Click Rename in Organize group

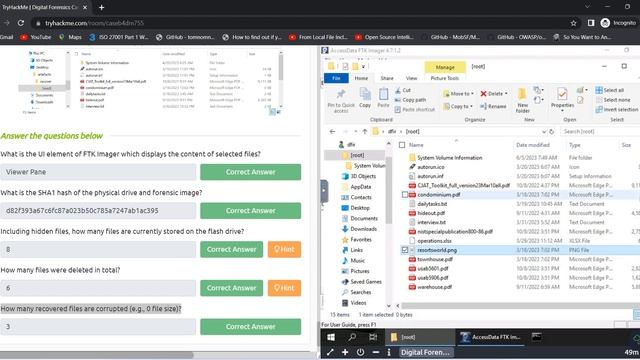click(493, 106)
